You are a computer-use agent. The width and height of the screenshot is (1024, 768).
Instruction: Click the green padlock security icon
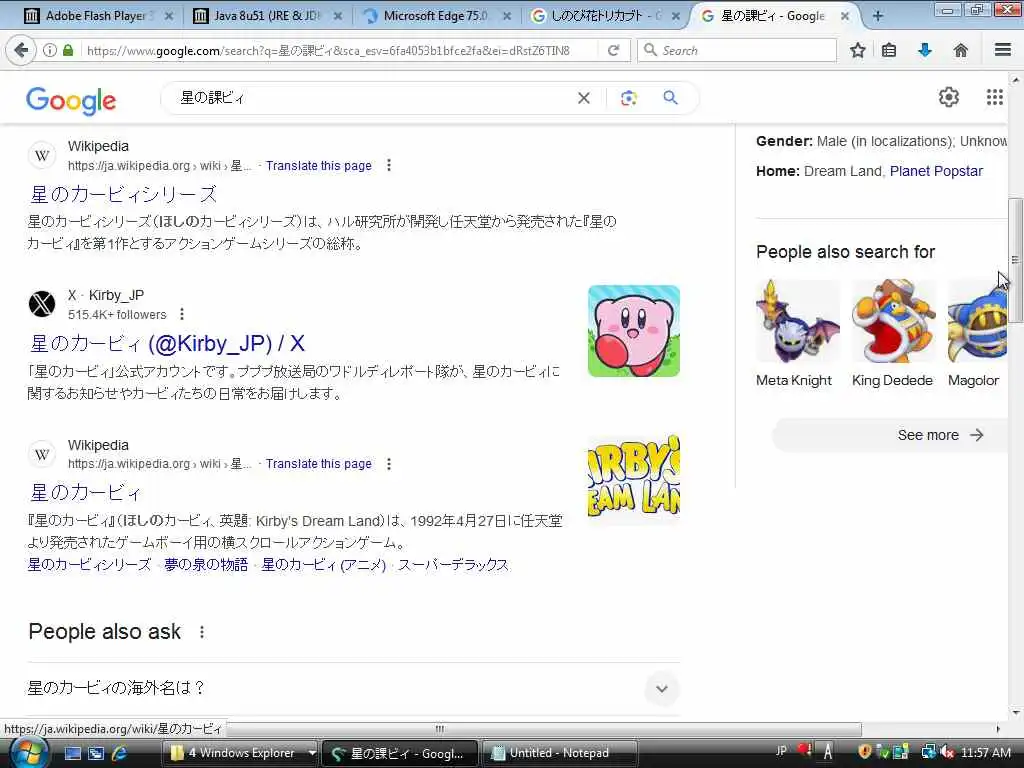(x=68, y=50)
